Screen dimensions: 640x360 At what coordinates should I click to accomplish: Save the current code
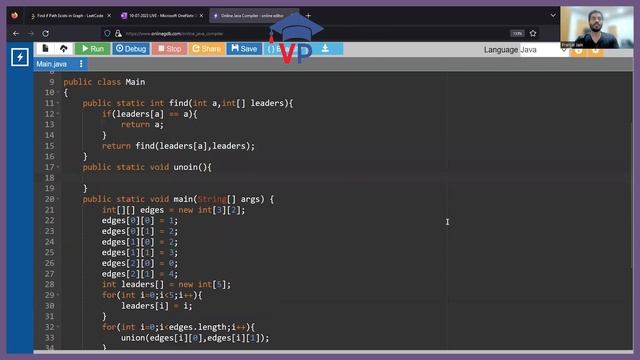click(244, 49)
